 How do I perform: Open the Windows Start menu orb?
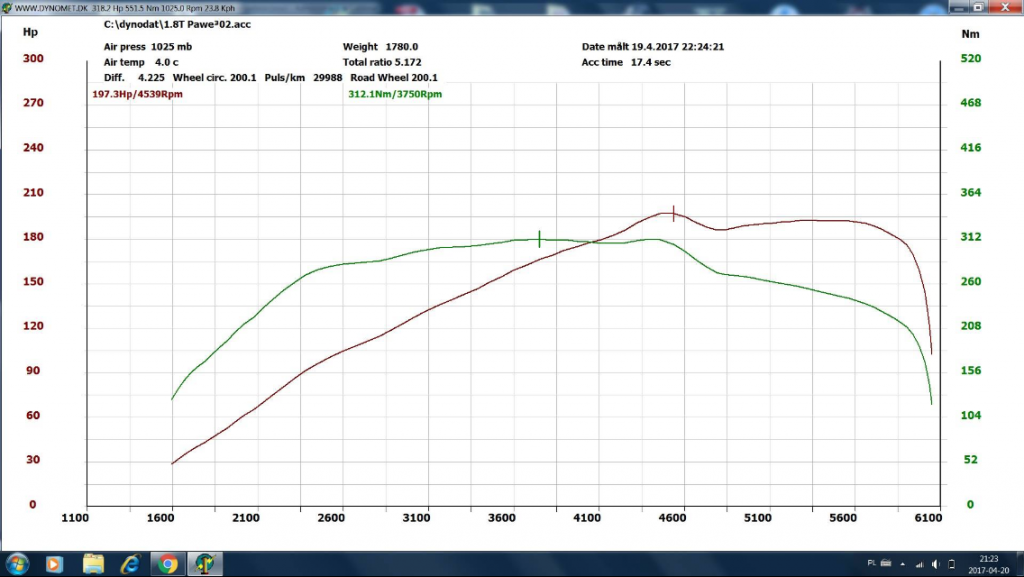[x=17, y=563]
